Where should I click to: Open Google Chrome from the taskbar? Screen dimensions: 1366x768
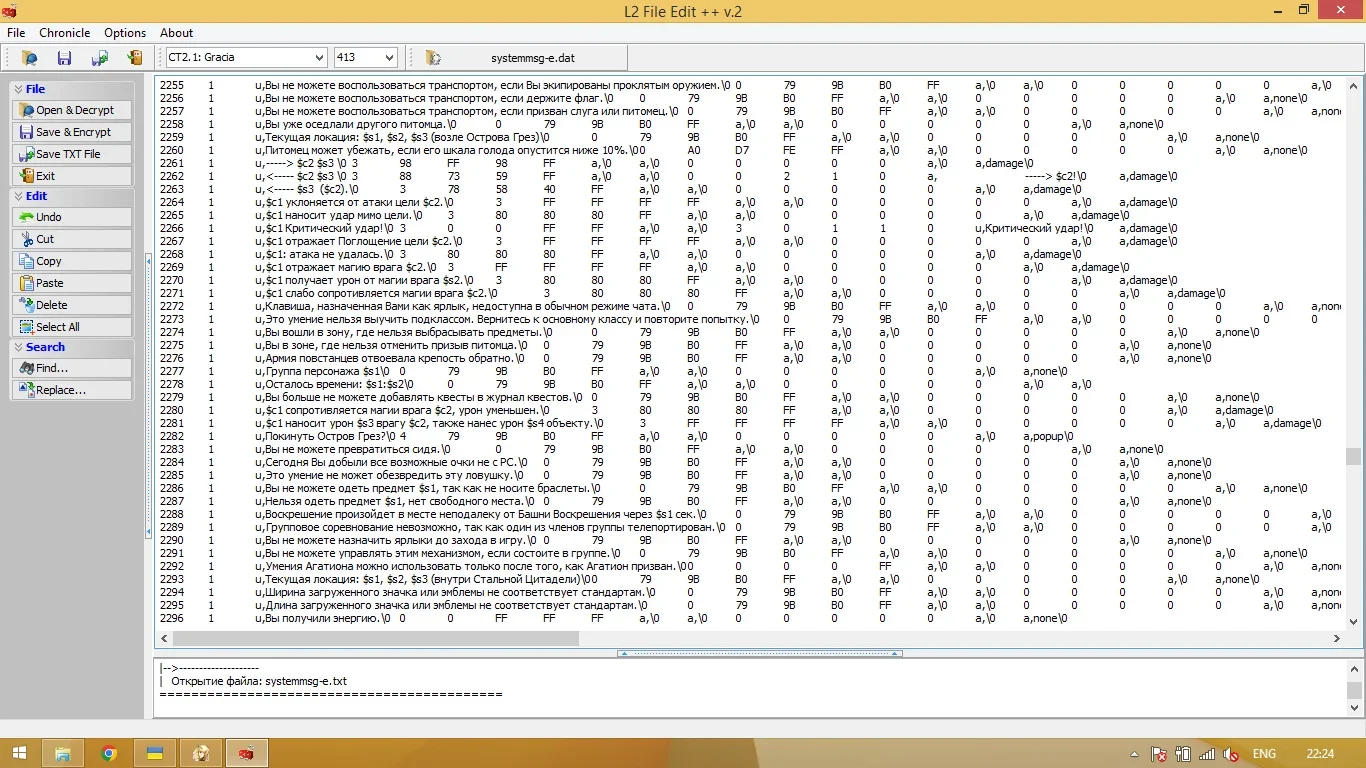point(109,753)
